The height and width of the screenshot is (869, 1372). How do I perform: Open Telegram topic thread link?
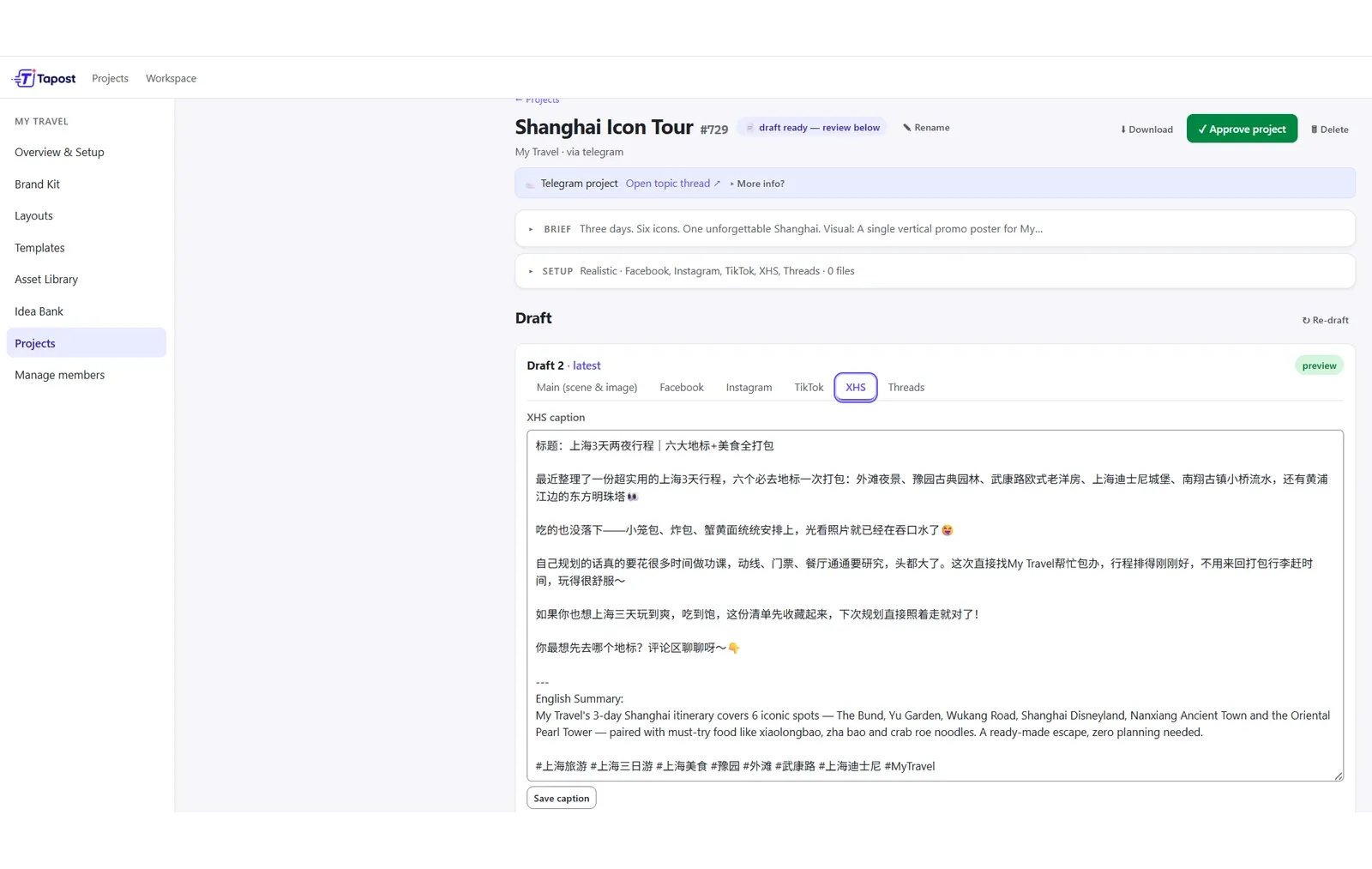pyautogui.click(x=673, y=184)
